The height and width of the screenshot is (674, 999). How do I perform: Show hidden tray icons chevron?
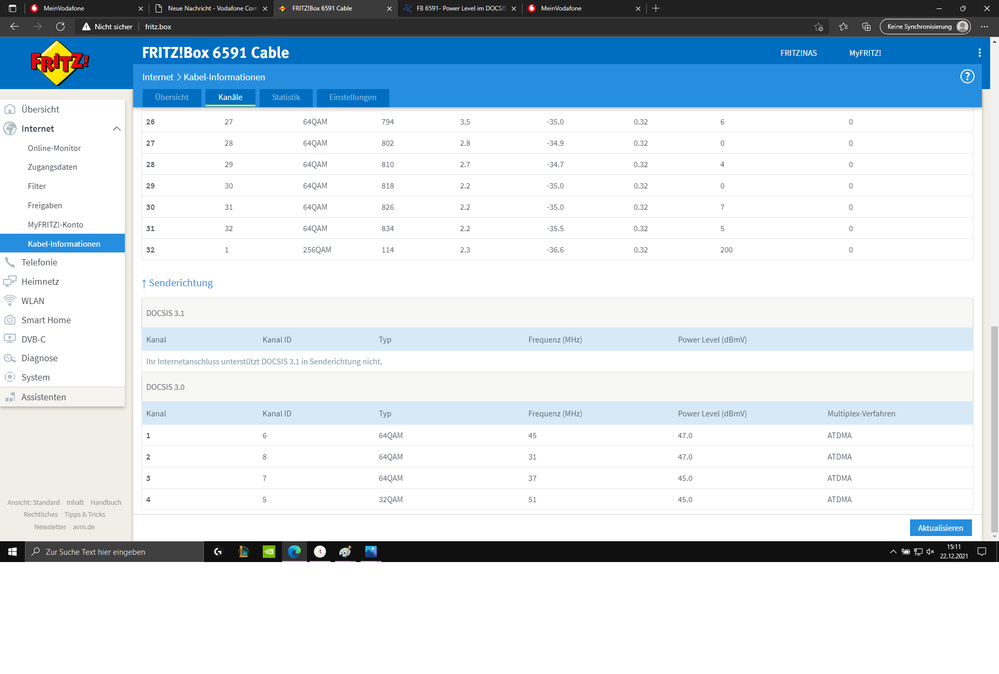click(893, 552)
